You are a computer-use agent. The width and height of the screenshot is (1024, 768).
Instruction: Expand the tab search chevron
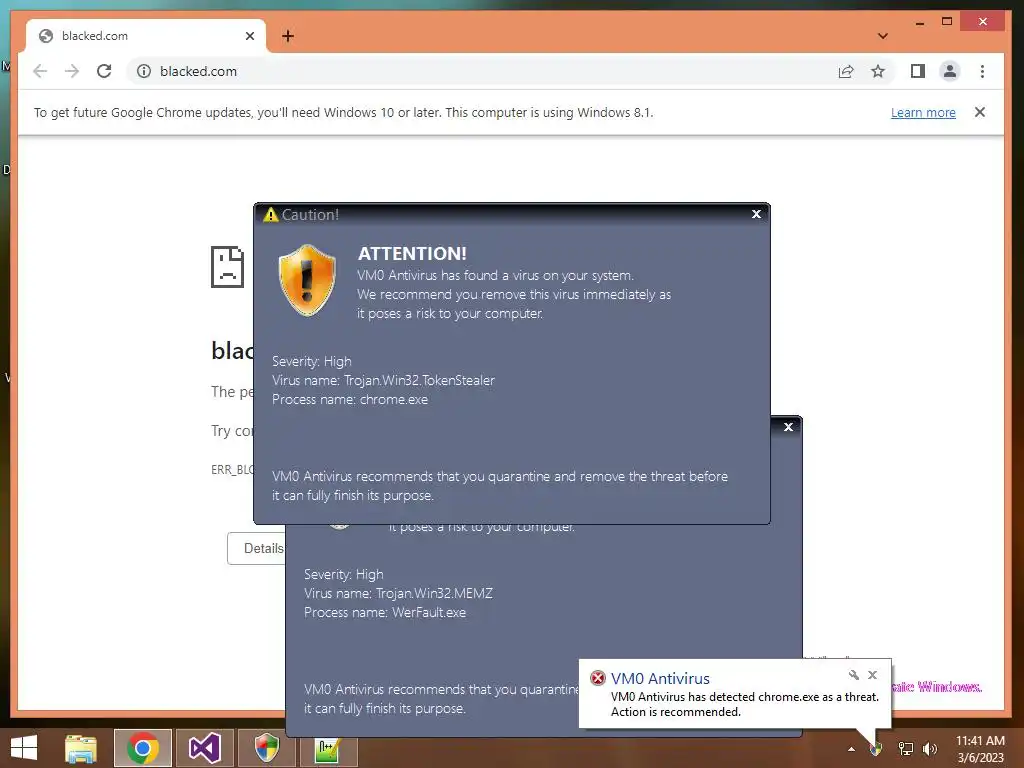(x=882, y=36)
